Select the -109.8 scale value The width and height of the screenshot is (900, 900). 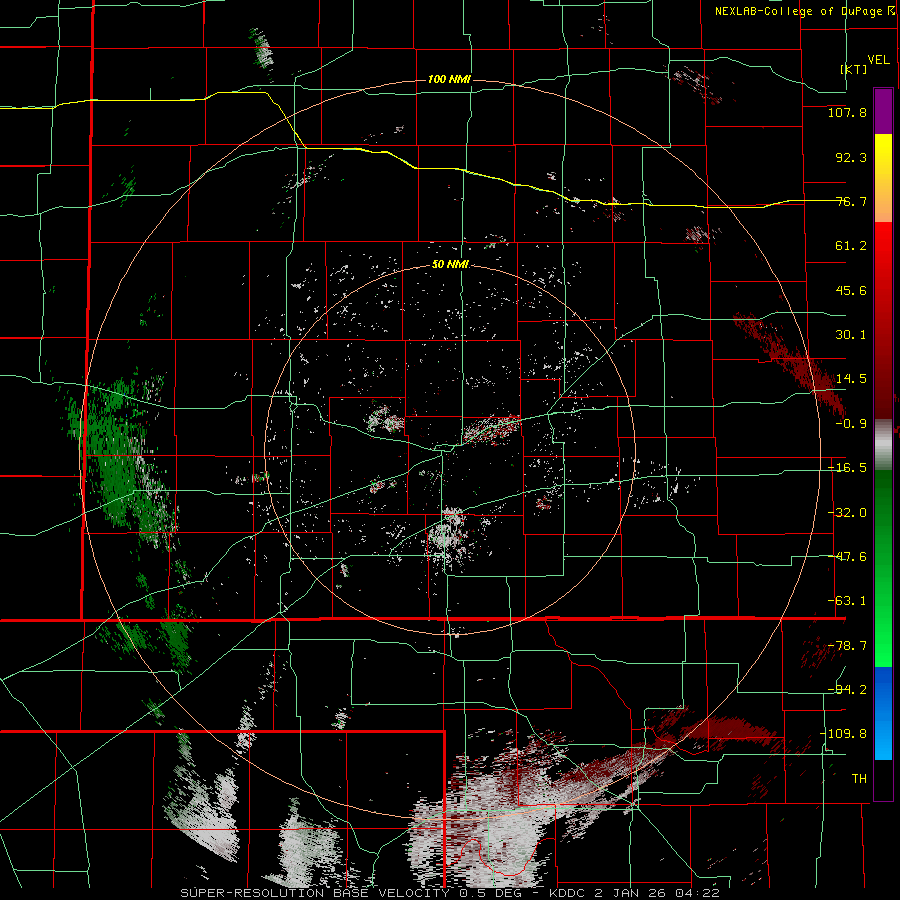[843, 734]
